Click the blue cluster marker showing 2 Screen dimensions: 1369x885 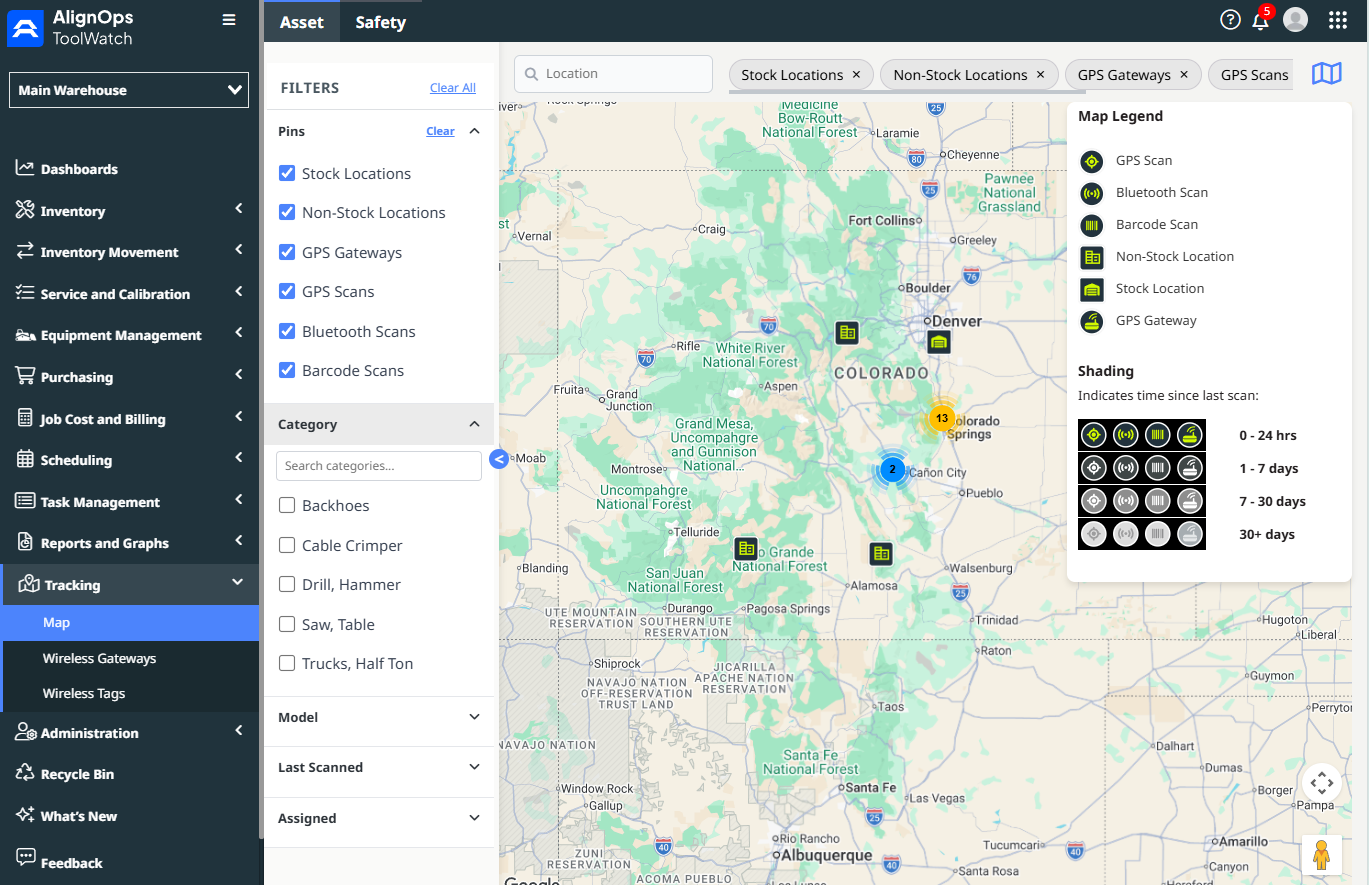click(892, 468)
